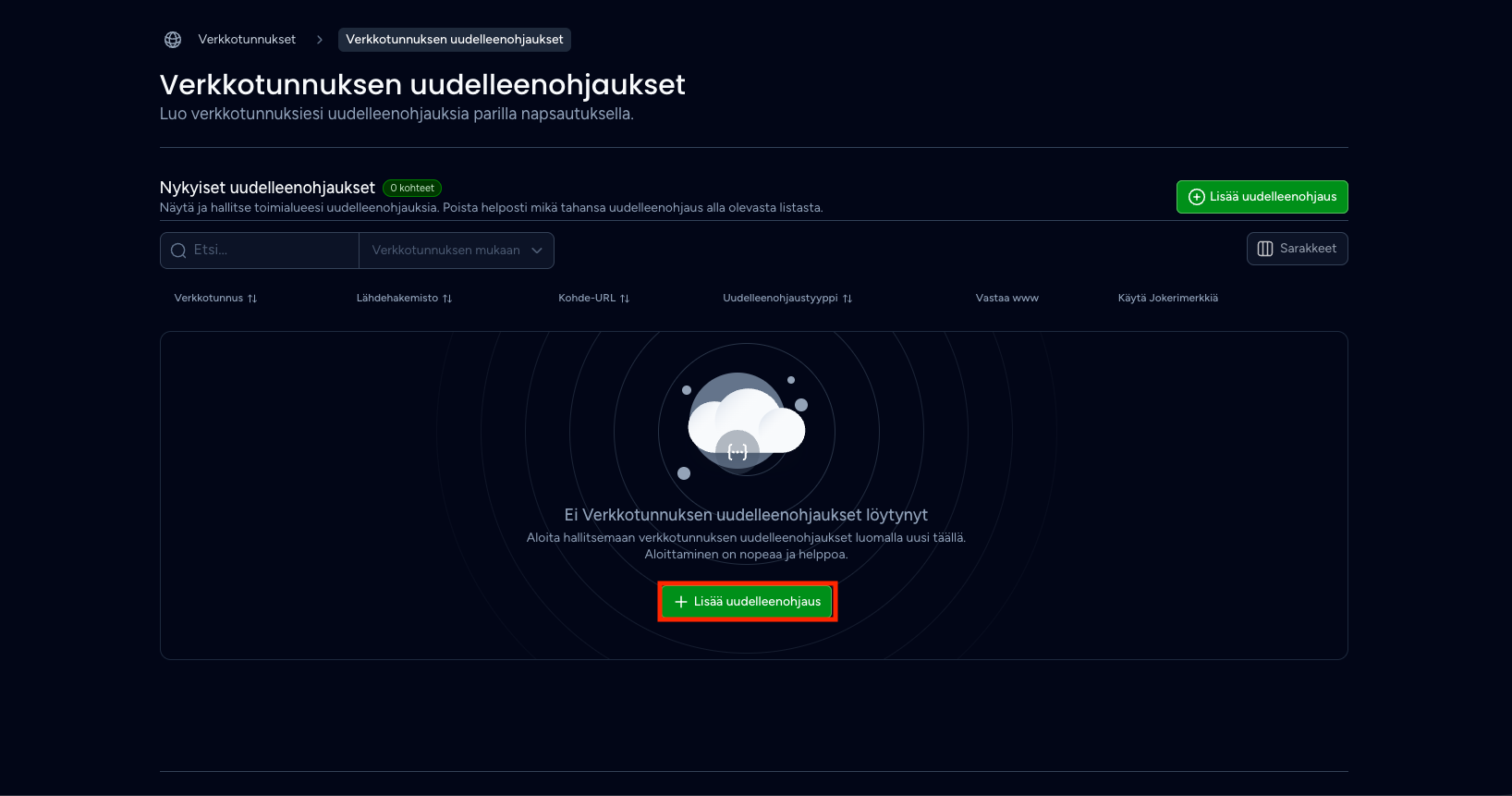1512x796 pixels.
Task: Sort by Uudelleenohjaustyyppi column arrows
Action: click(x=847, y=299)
